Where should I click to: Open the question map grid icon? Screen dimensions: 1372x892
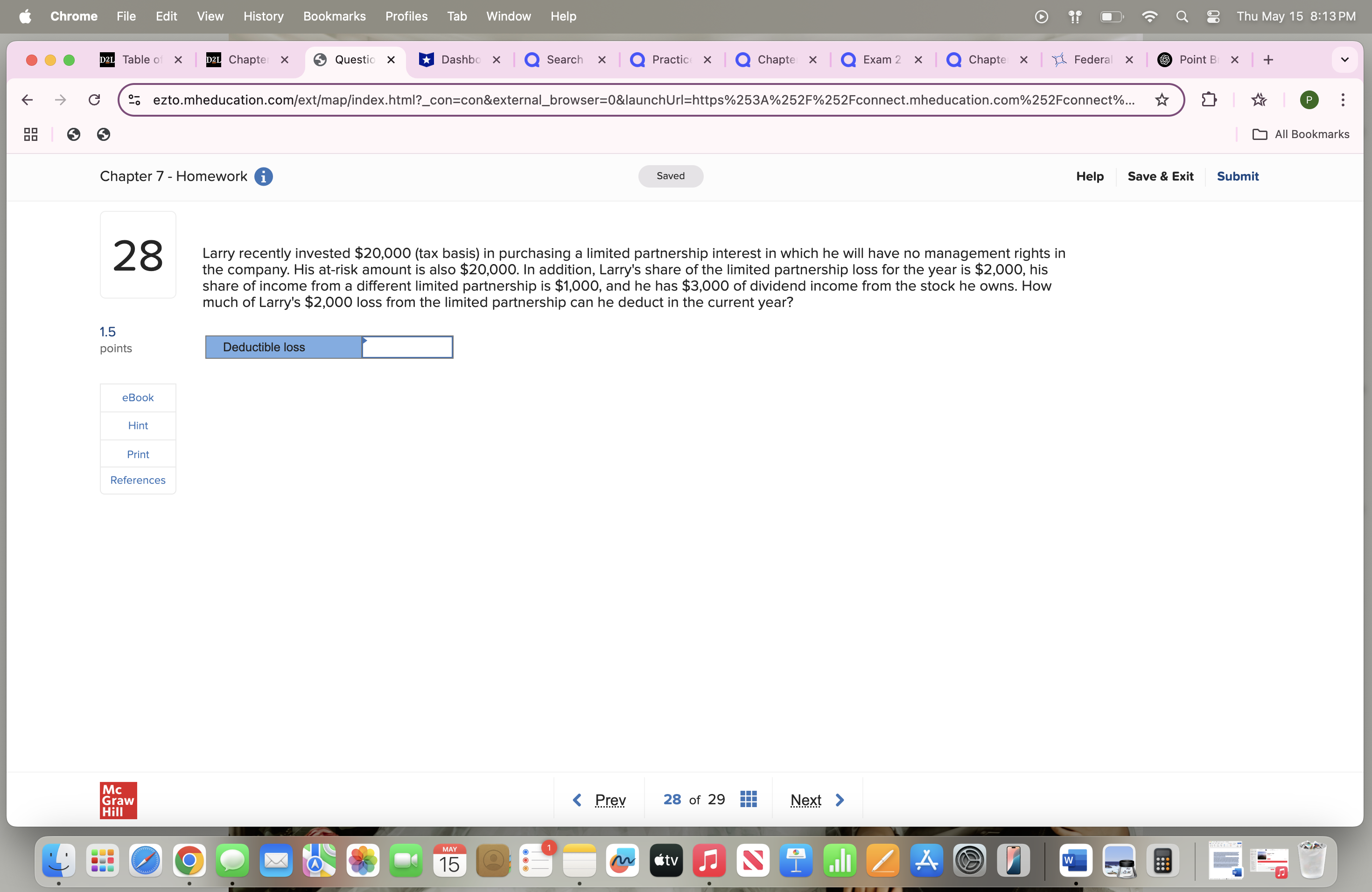tap(748, 799)
